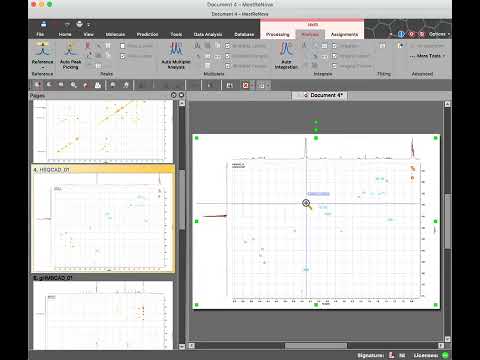Screen dimensions: 480x360
Task: Click the save icon in the quick access bar
Action: (x=44, y=24)
